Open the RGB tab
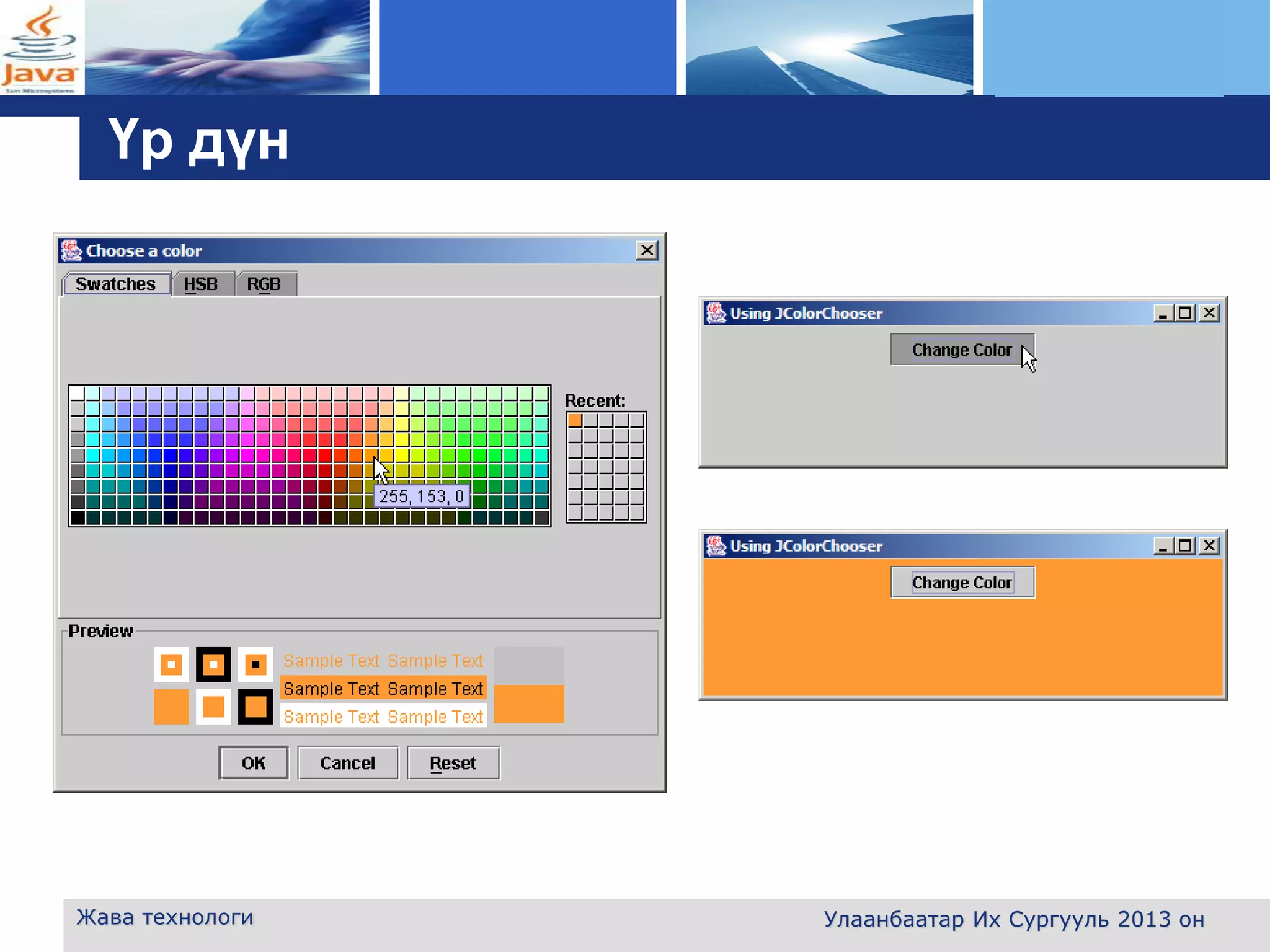This screenshot has height=952, width=1270. tap(264, 284)
